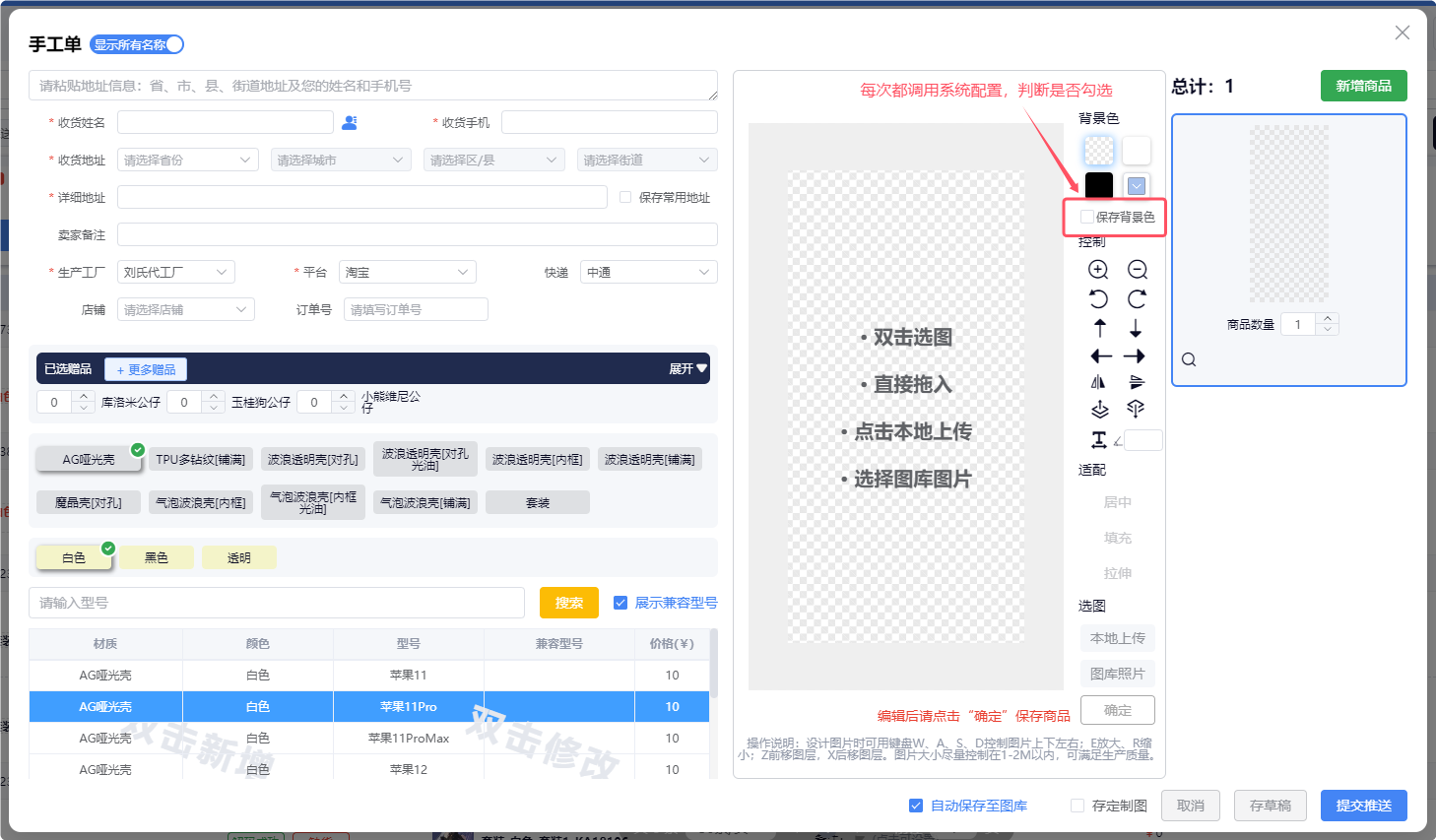1436x840 pixels.
Task: Click the magnifier icon on the product card
Action: pos(1189,359)
